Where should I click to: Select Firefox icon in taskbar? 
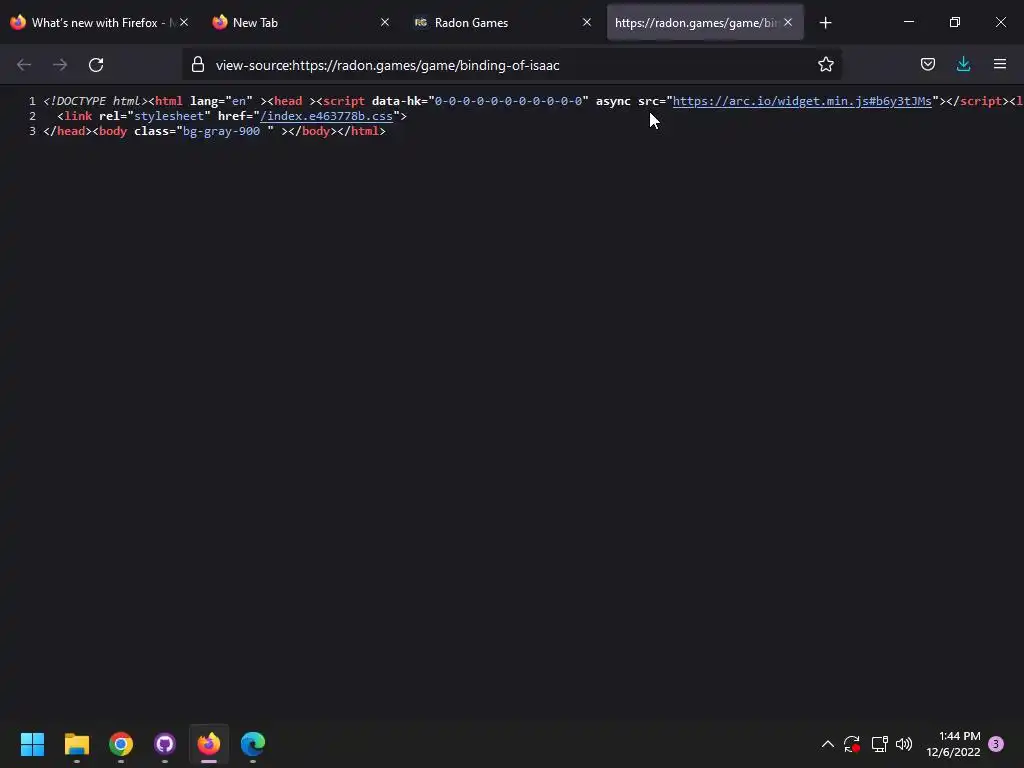(x=209, y=744)
